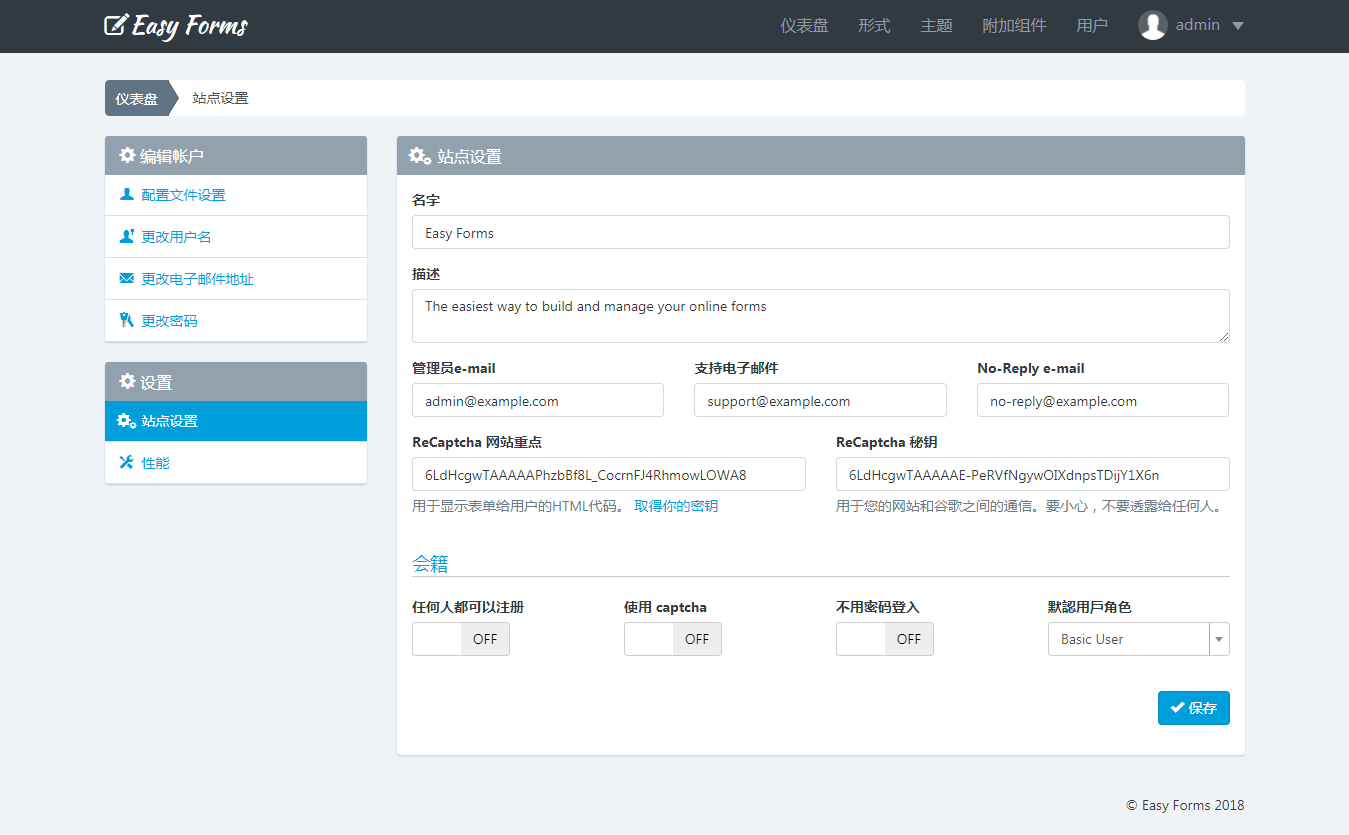
Task: Click the profile settings person icon
Action: (x=127, y=195)
